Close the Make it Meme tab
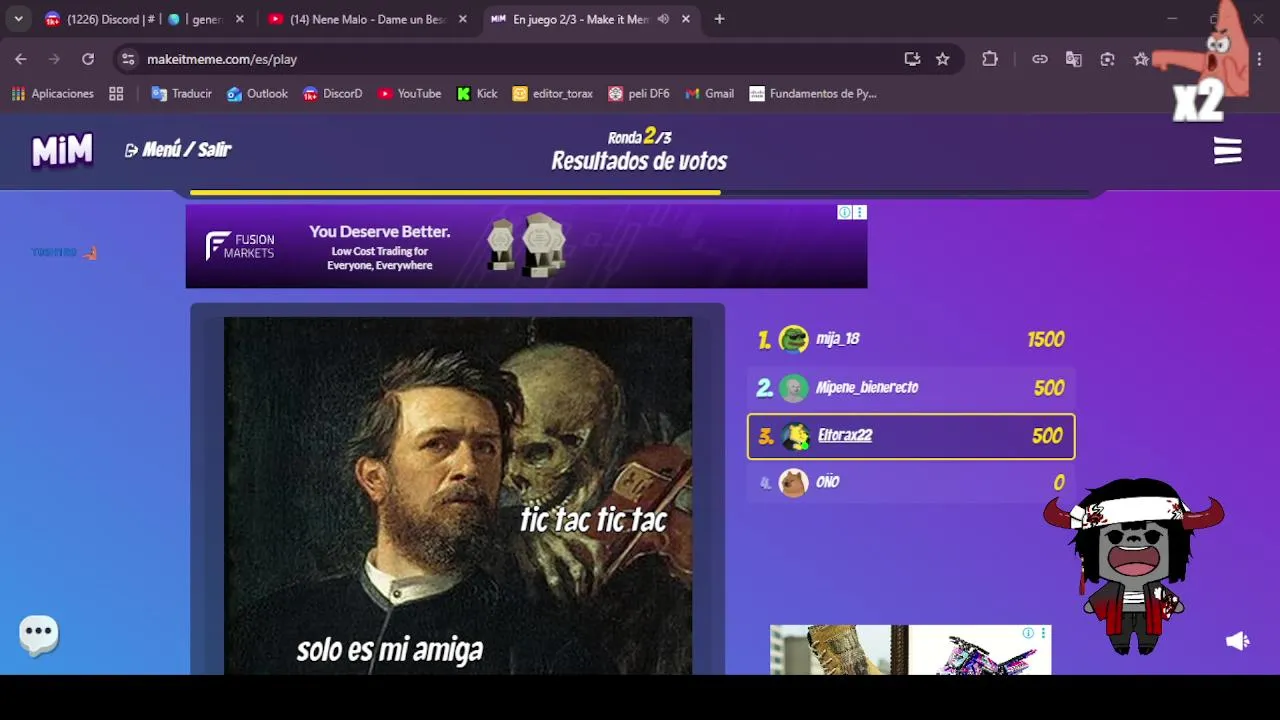The height and width of the screenshot is (720, 1280). tap(685, 19)
